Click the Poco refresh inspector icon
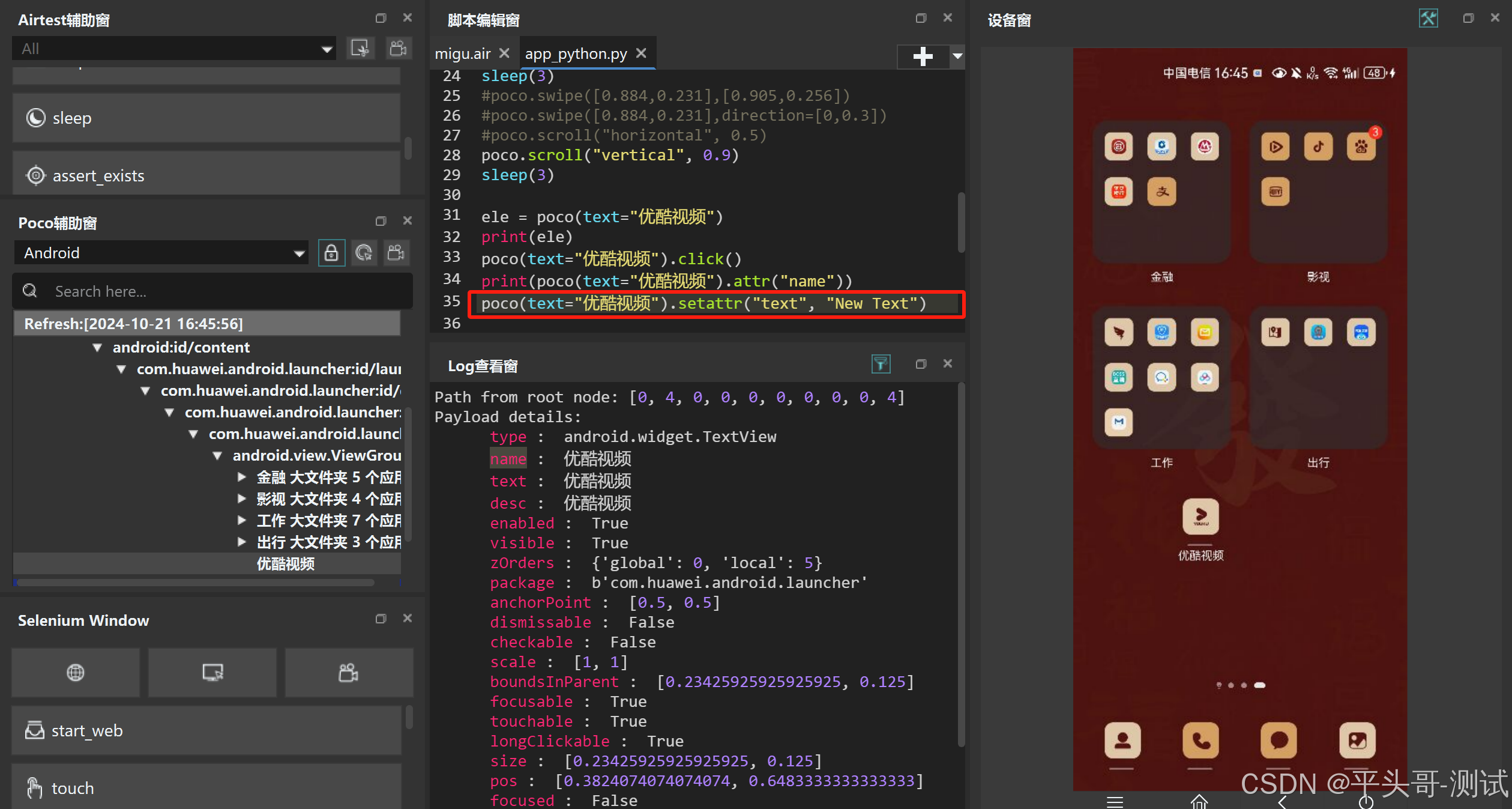Screen dimensions: 1512x809 pos(364,253)
